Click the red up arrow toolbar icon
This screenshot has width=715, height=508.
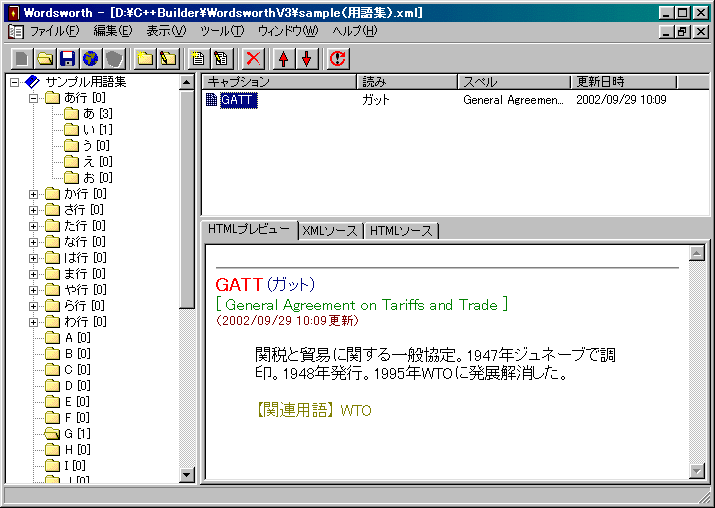pos(284,59)
